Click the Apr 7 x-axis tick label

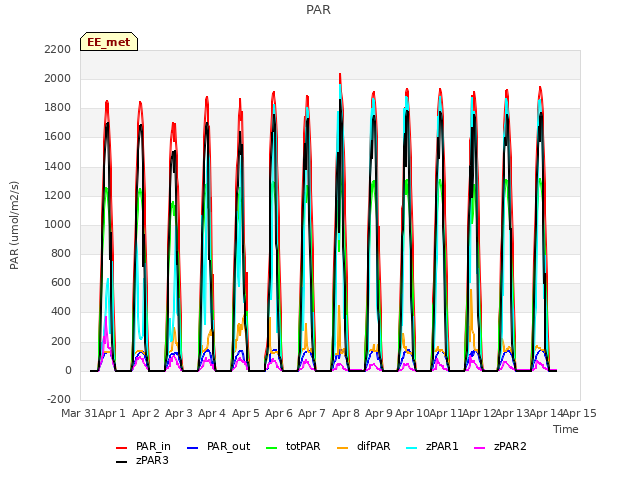[312, 413]
